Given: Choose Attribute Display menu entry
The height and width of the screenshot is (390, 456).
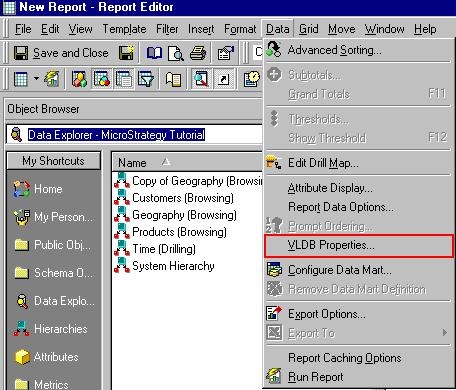Looking at the screenshot, I should 358,188.
